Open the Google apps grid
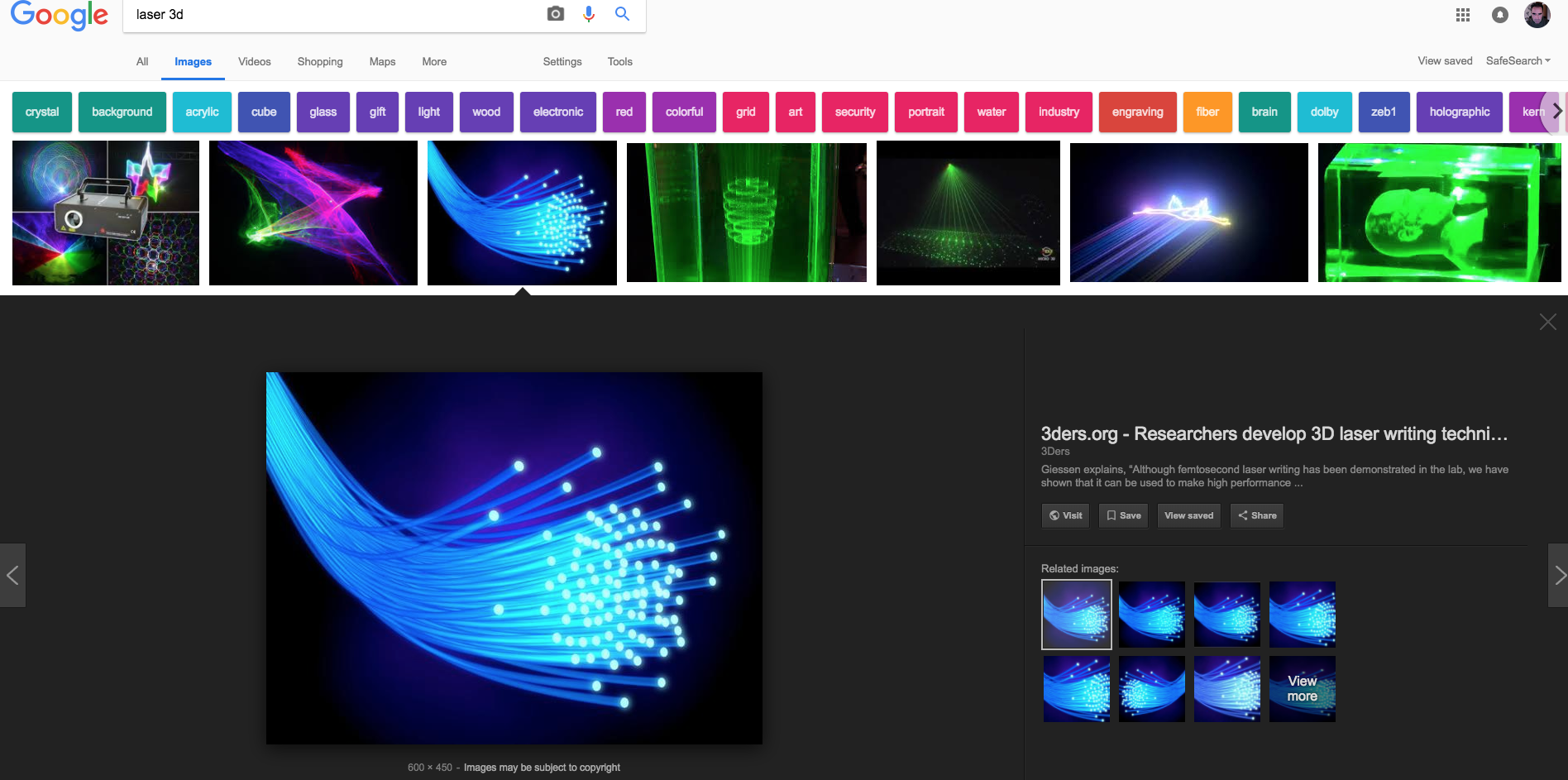 pyautogui.click(x=1463, y=15)
